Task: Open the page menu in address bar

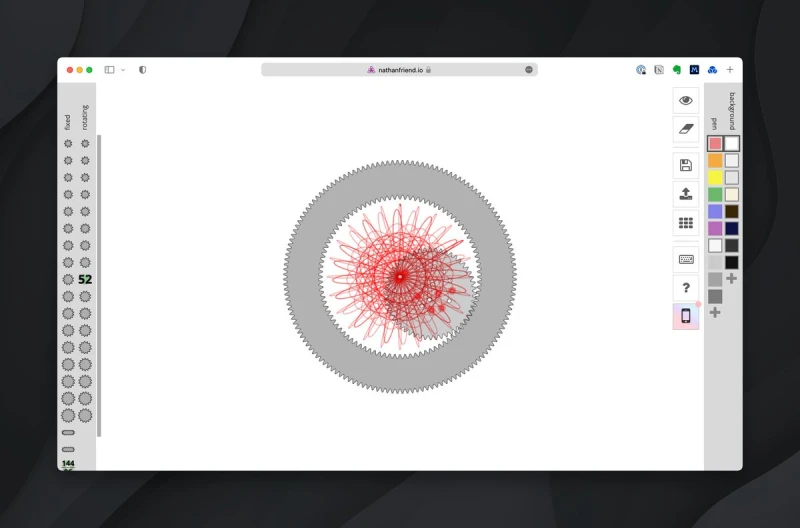Action: pos(529,70)
